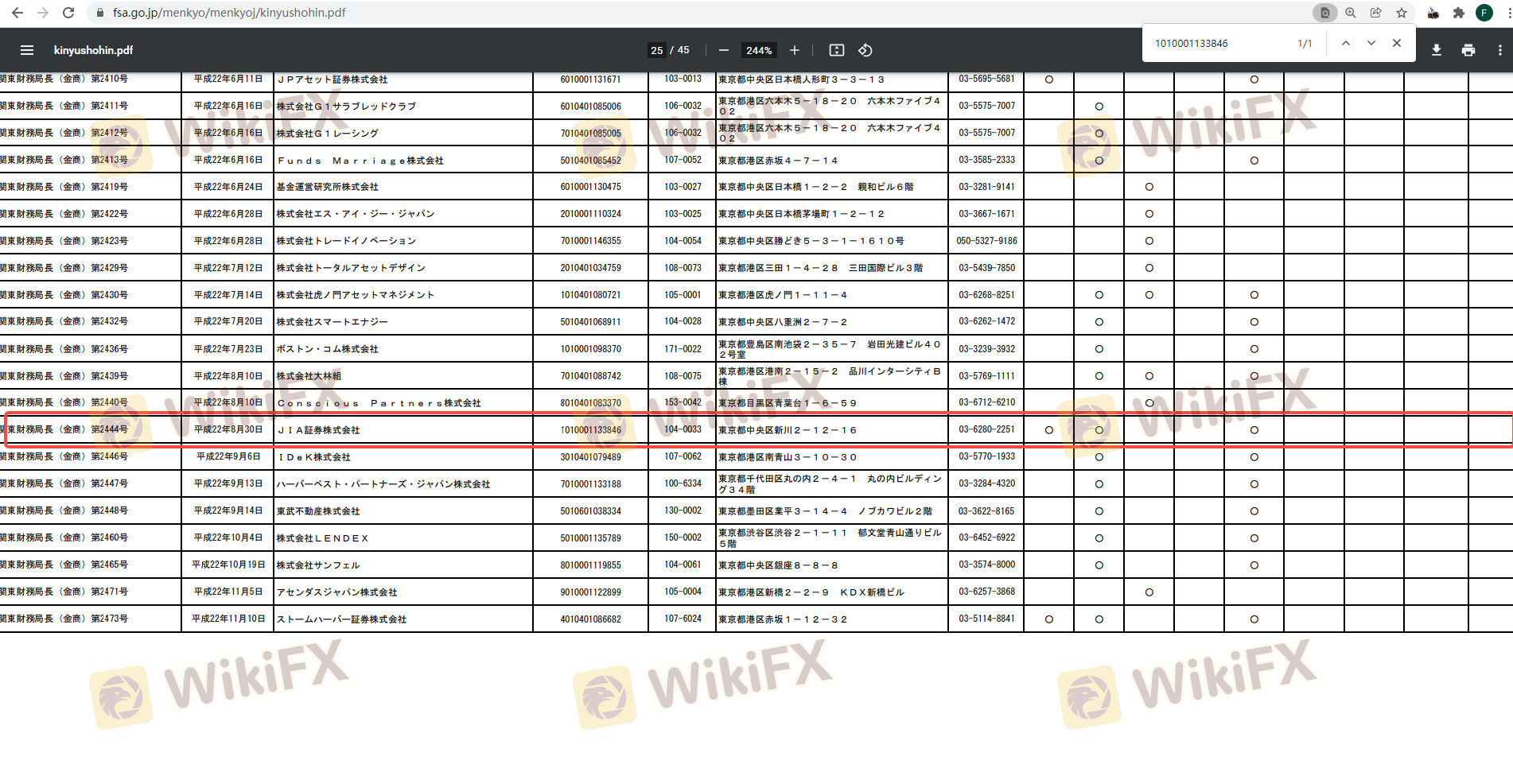1513x784 pixels.
Task: Download the kinyushohin.pdf file
Action: point(1436,50)
